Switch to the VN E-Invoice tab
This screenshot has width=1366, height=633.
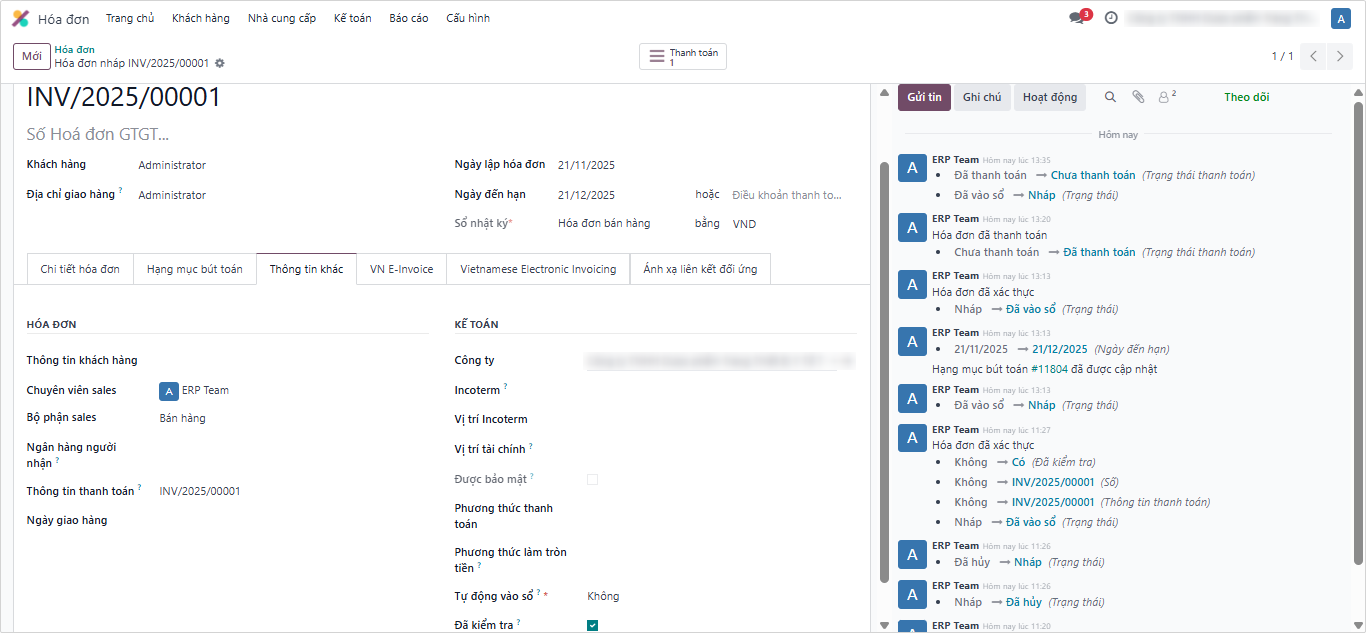401,269
